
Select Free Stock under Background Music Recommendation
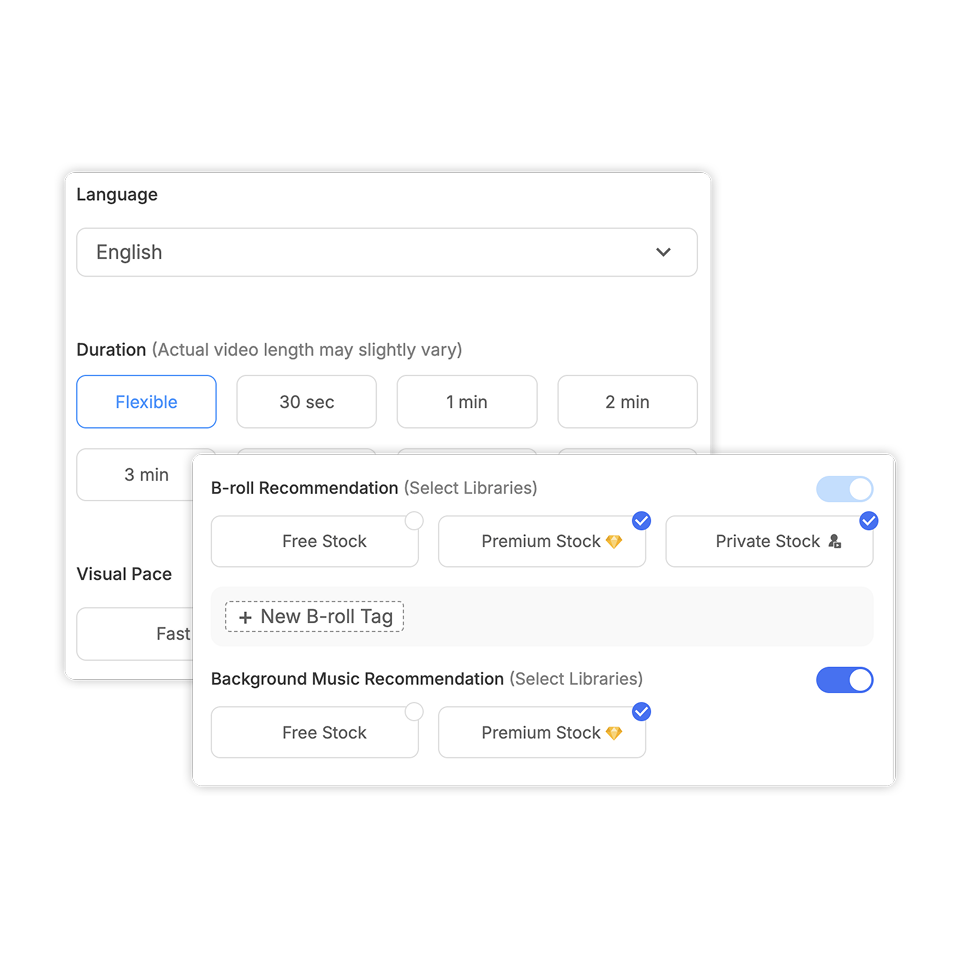click(x=315, y=732)
